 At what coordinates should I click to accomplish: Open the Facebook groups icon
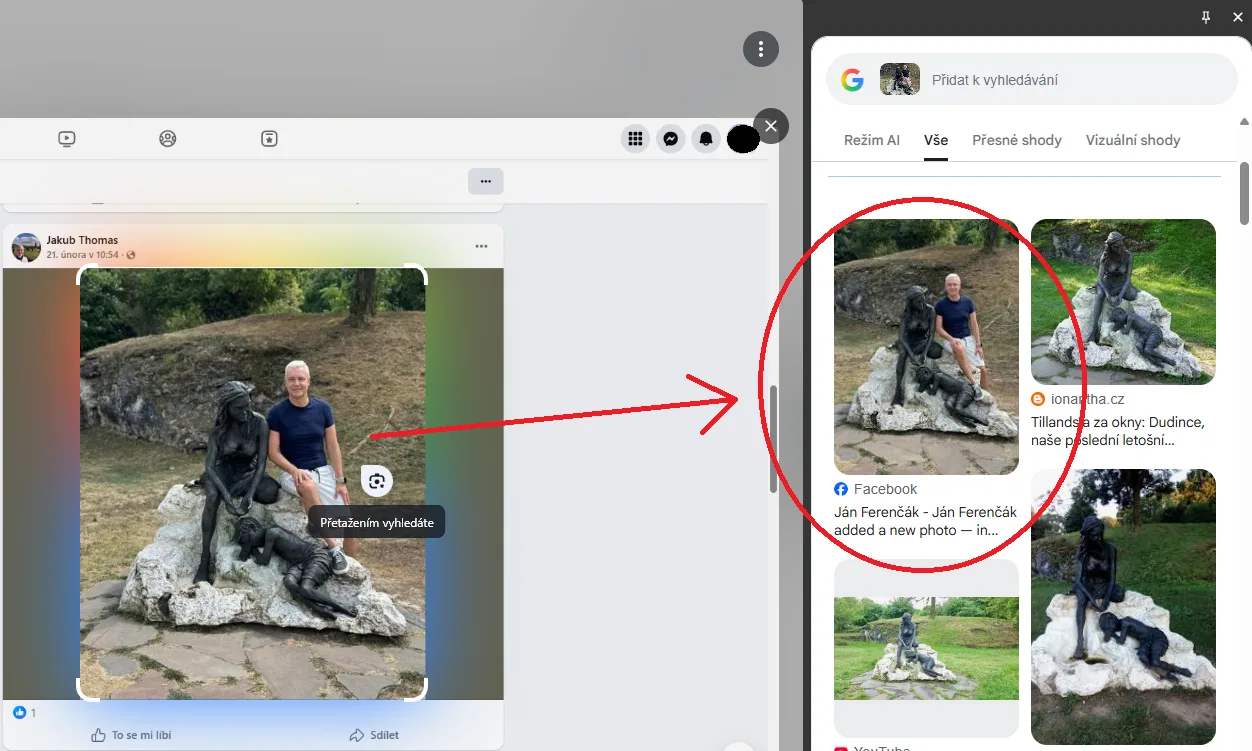168,139
